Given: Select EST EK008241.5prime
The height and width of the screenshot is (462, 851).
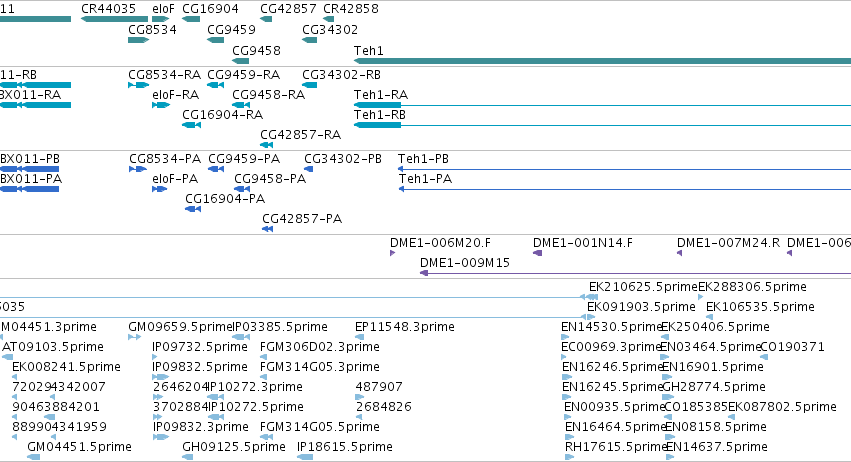Looking at the screenshot, I should click(66, 367).
